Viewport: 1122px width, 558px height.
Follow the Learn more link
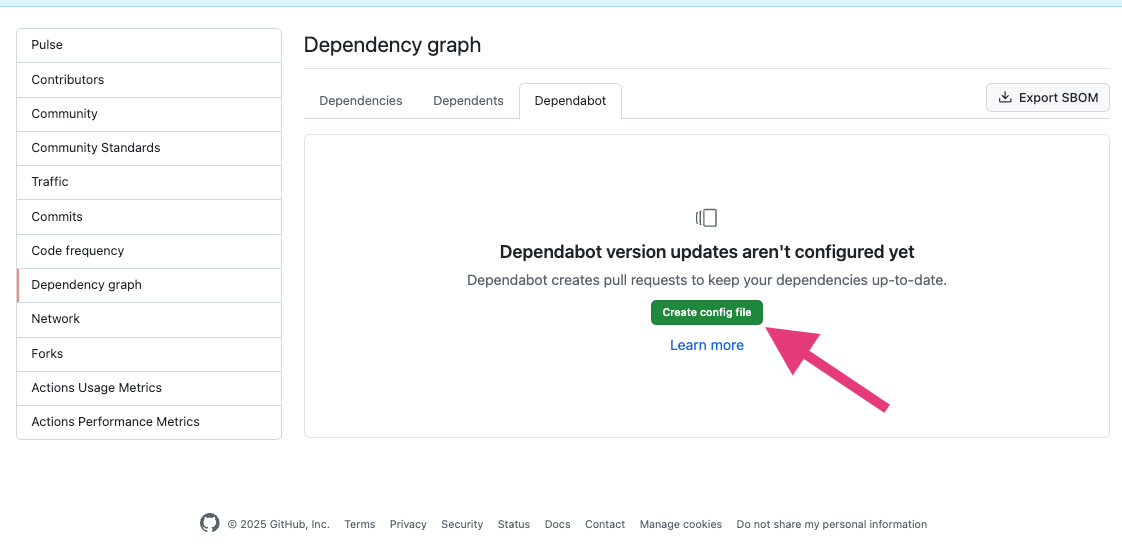coord(707,346)
